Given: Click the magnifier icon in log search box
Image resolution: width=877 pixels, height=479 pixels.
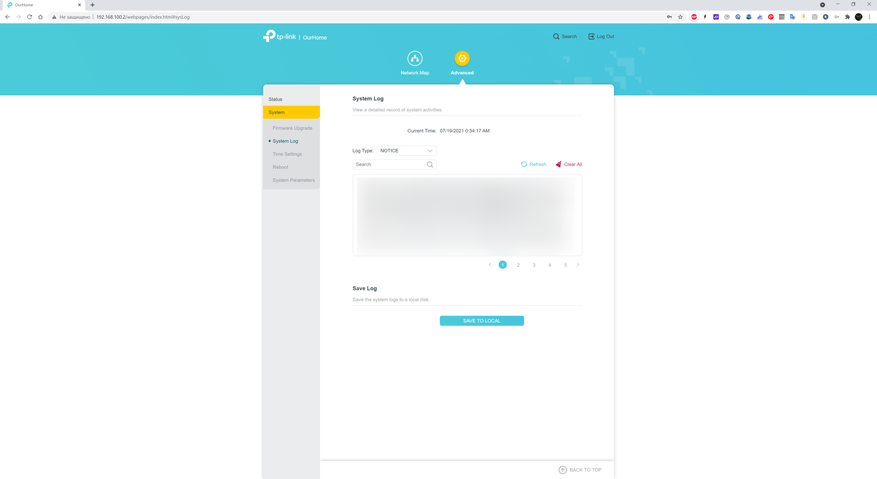Looking at the screenshot, I should click(430, 165).
